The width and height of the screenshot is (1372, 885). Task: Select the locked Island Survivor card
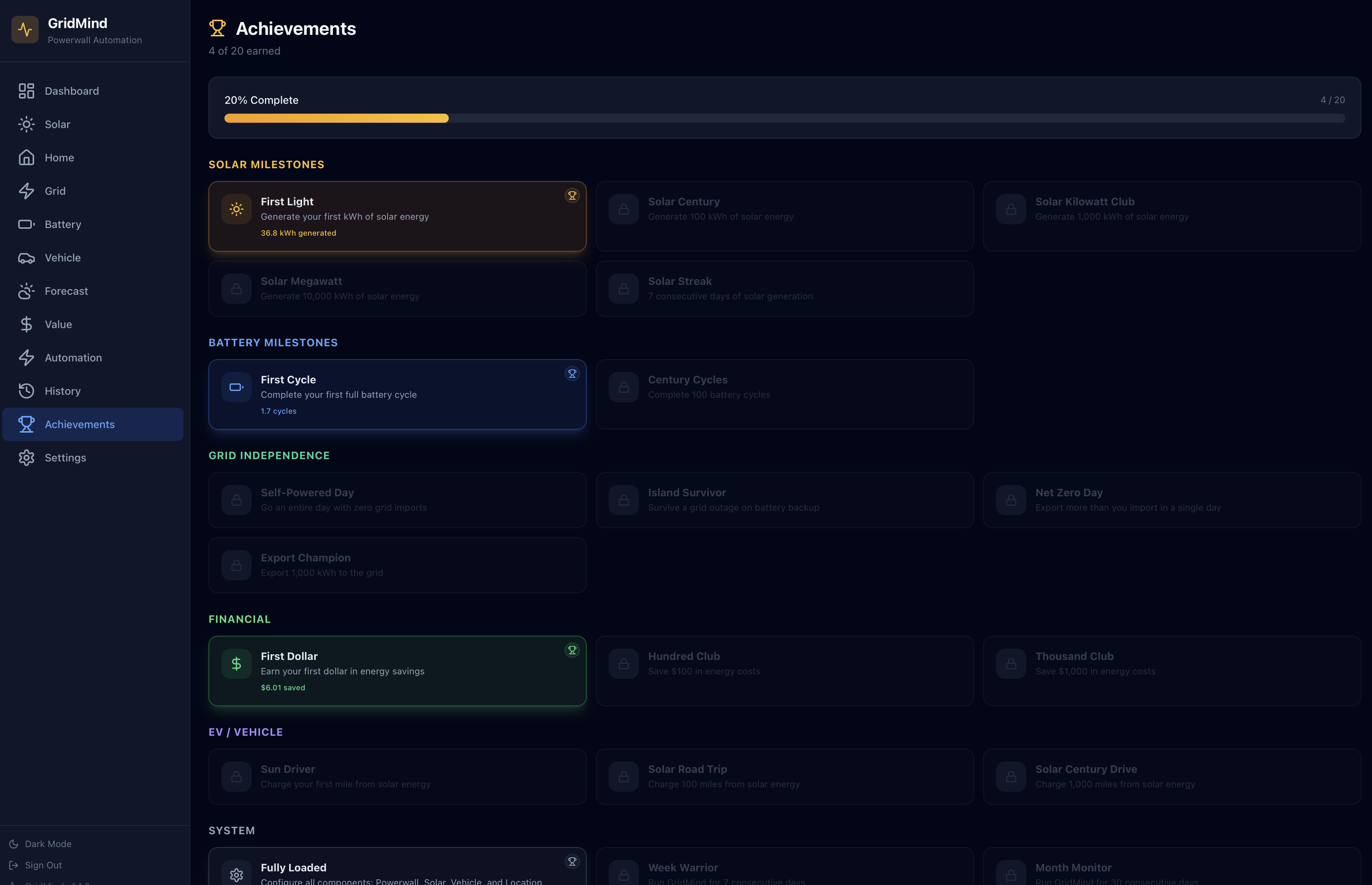784,500
